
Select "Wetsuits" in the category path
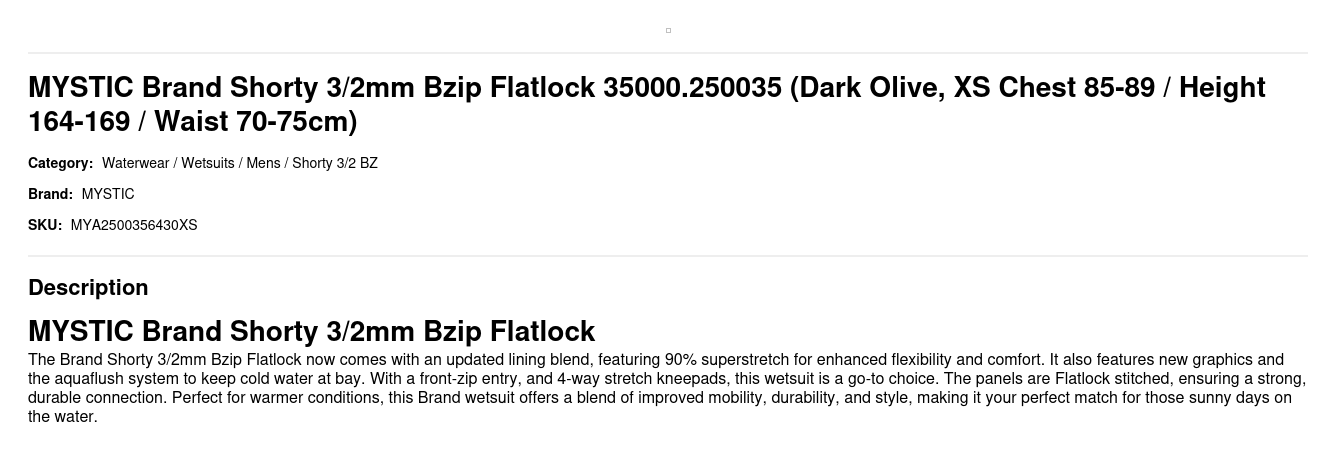(x=207, y=163)
